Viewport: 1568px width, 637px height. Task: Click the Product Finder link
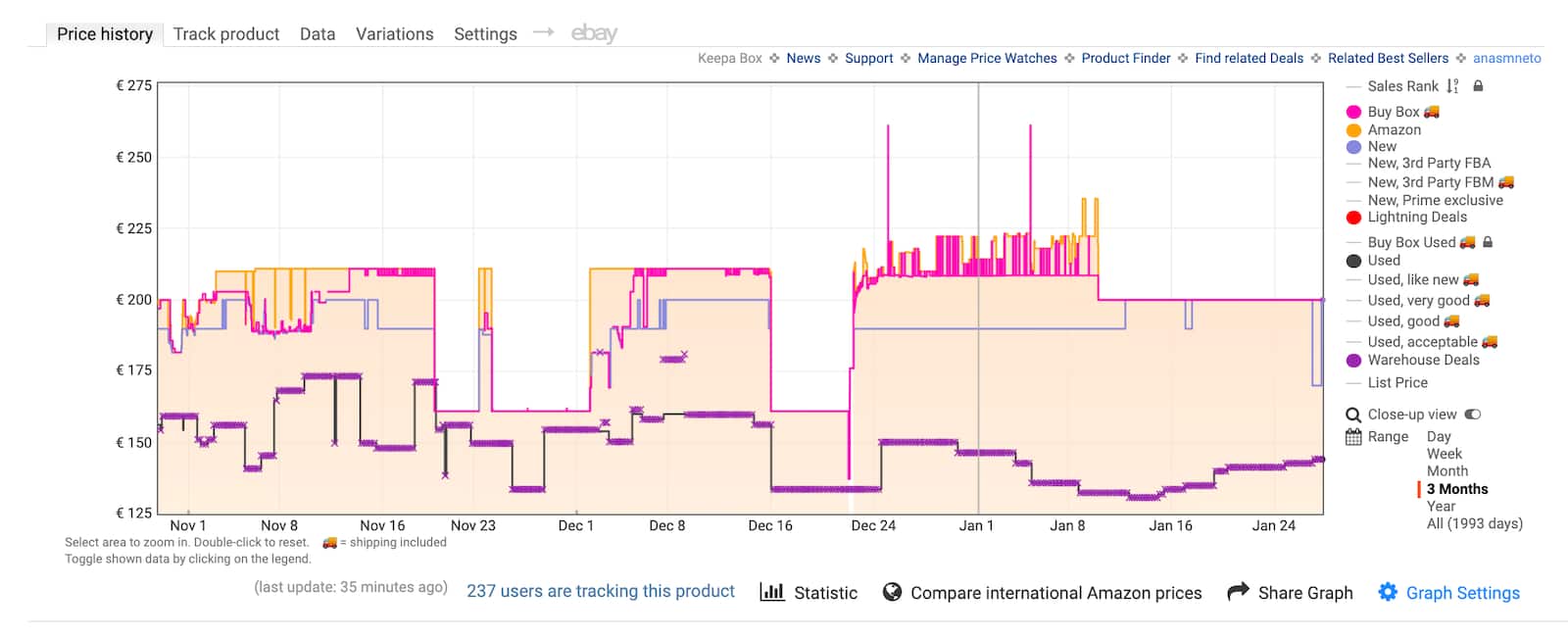tap(1125, 59)
